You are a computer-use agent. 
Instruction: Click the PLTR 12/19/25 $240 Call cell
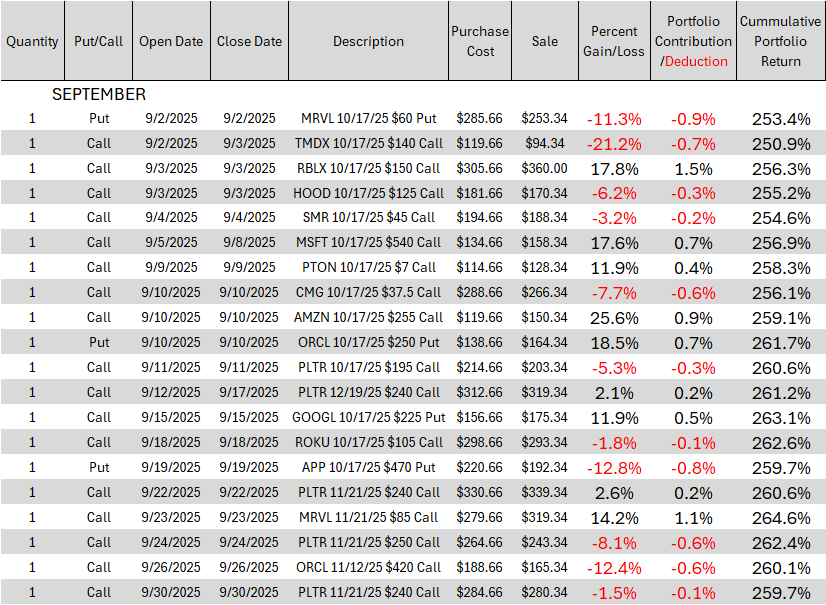369,392
